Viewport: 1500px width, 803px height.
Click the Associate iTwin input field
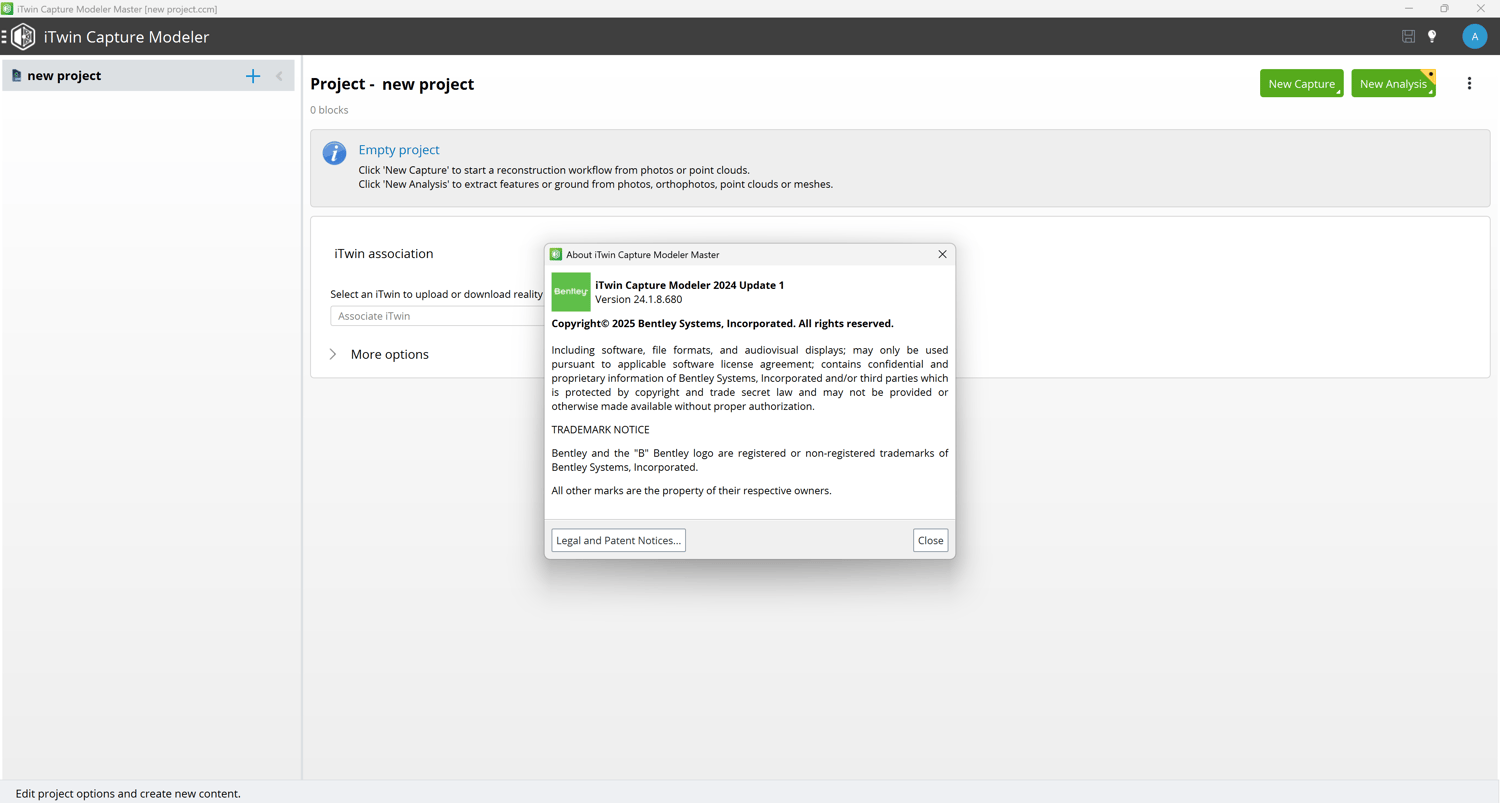point(437,316)
